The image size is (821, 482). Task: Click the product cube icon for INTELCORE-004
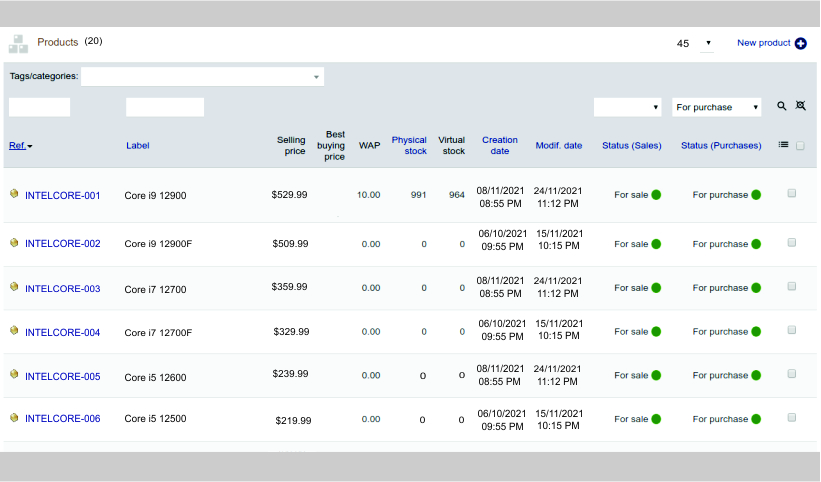coord(14,331)
